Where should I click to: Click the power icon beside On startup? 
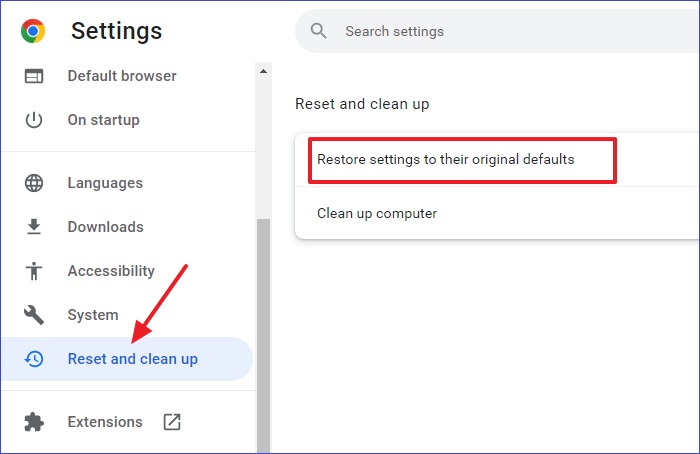pos(34,120)
